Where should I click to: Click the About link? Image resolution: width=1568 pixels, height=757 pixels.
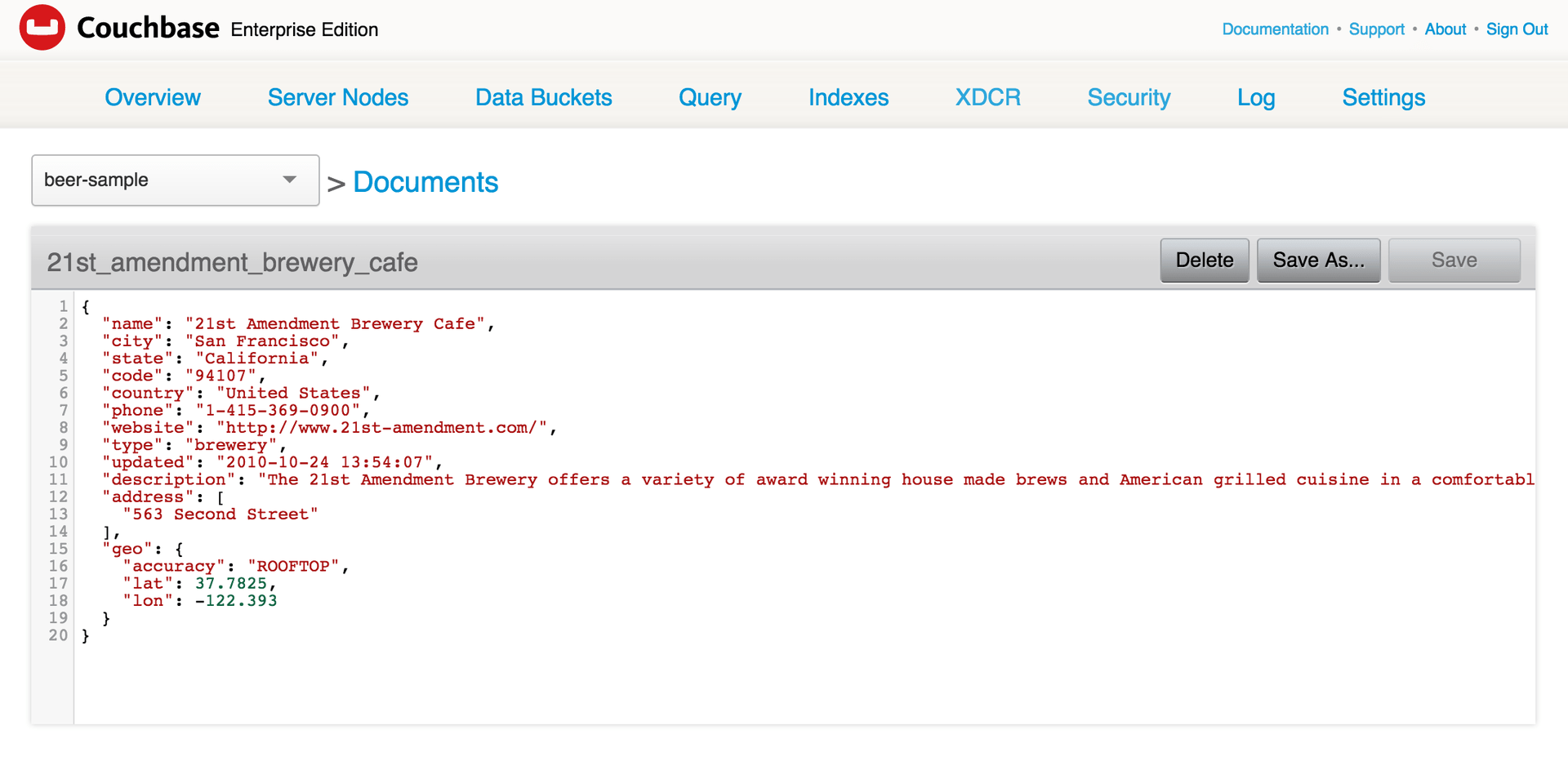tap(1445, 29)
